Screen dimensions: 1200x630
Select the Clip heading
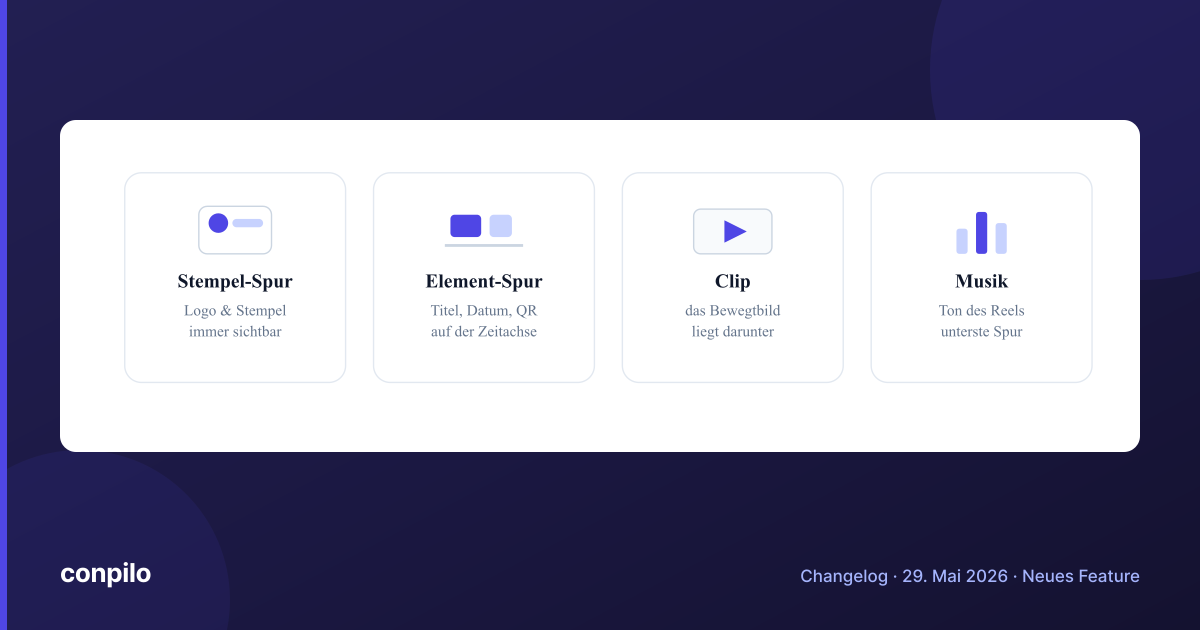pos(733,282)
